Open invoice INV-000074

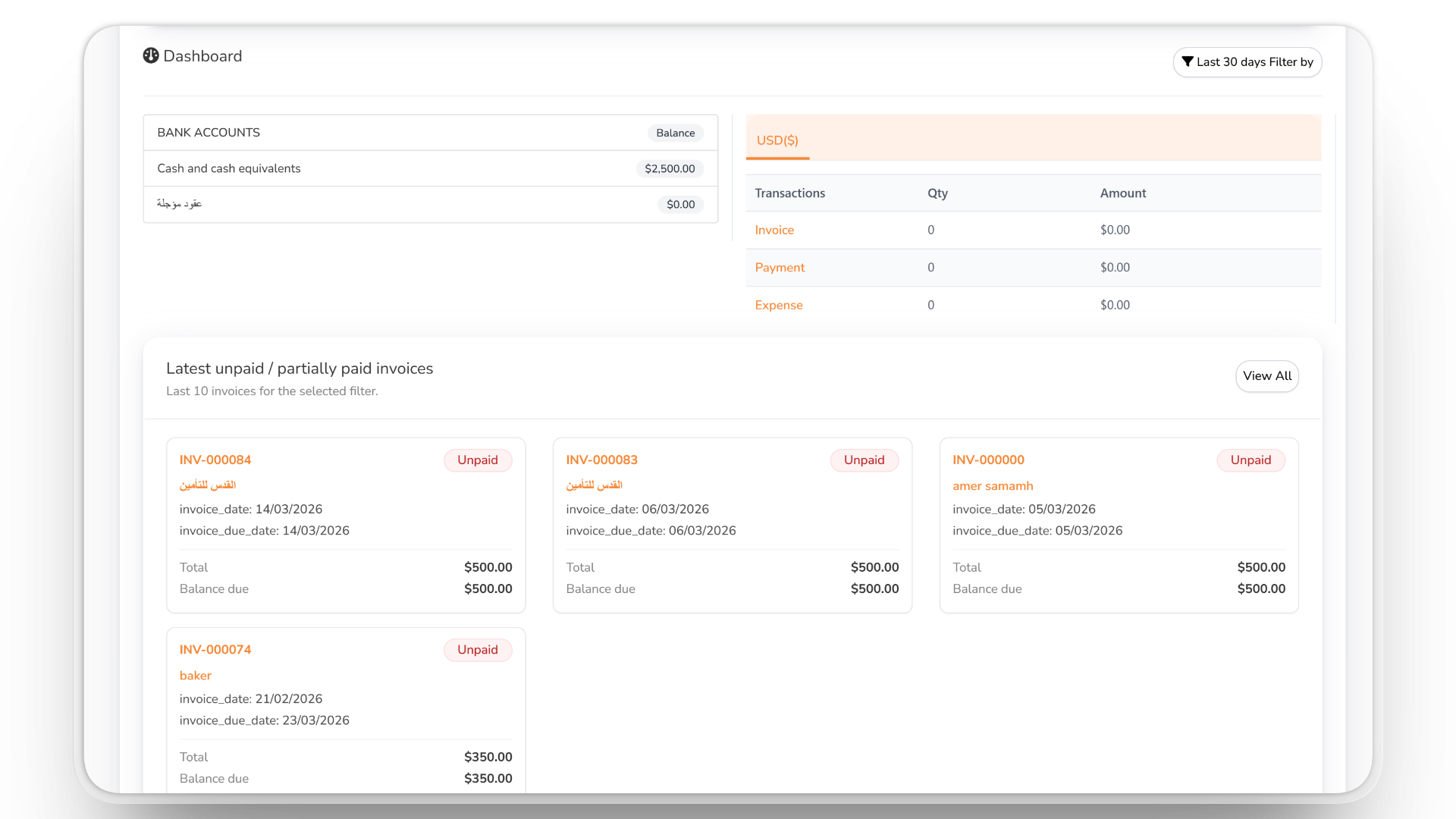215,649
